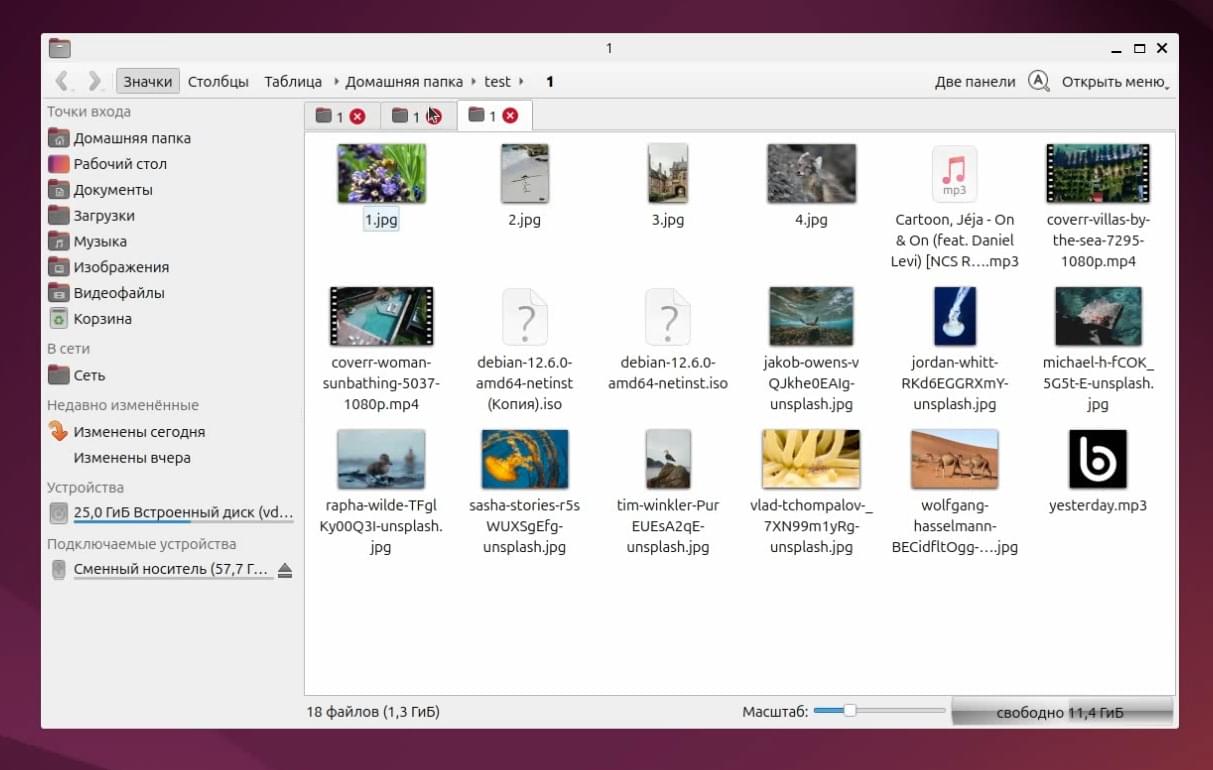Select the debian-12.6.0-amd64-netinst.iso file icon

668,317
